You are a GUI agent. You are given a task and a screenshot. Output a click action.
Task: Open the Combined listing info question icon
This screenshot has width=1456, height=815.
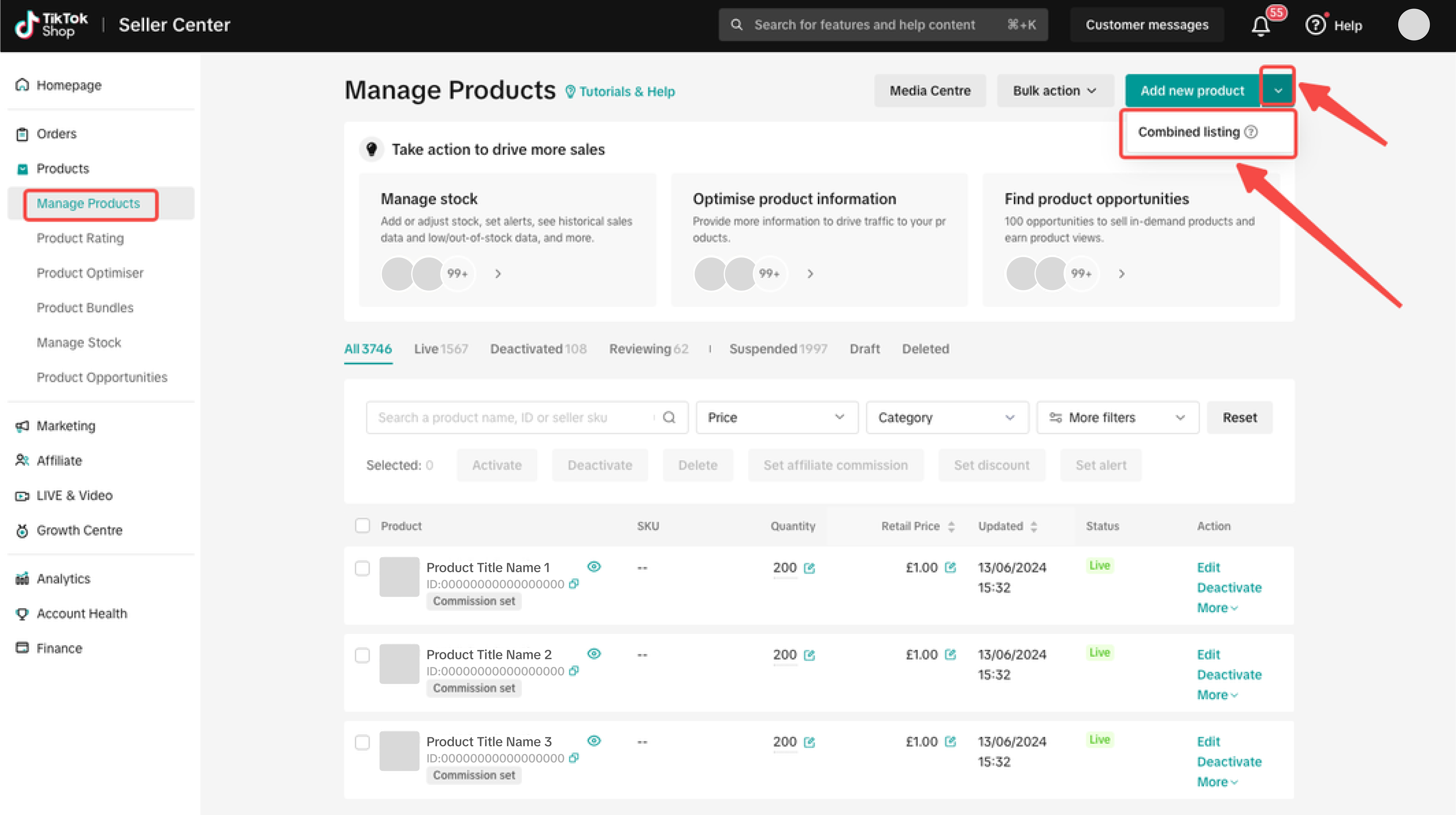(1252, 132)
